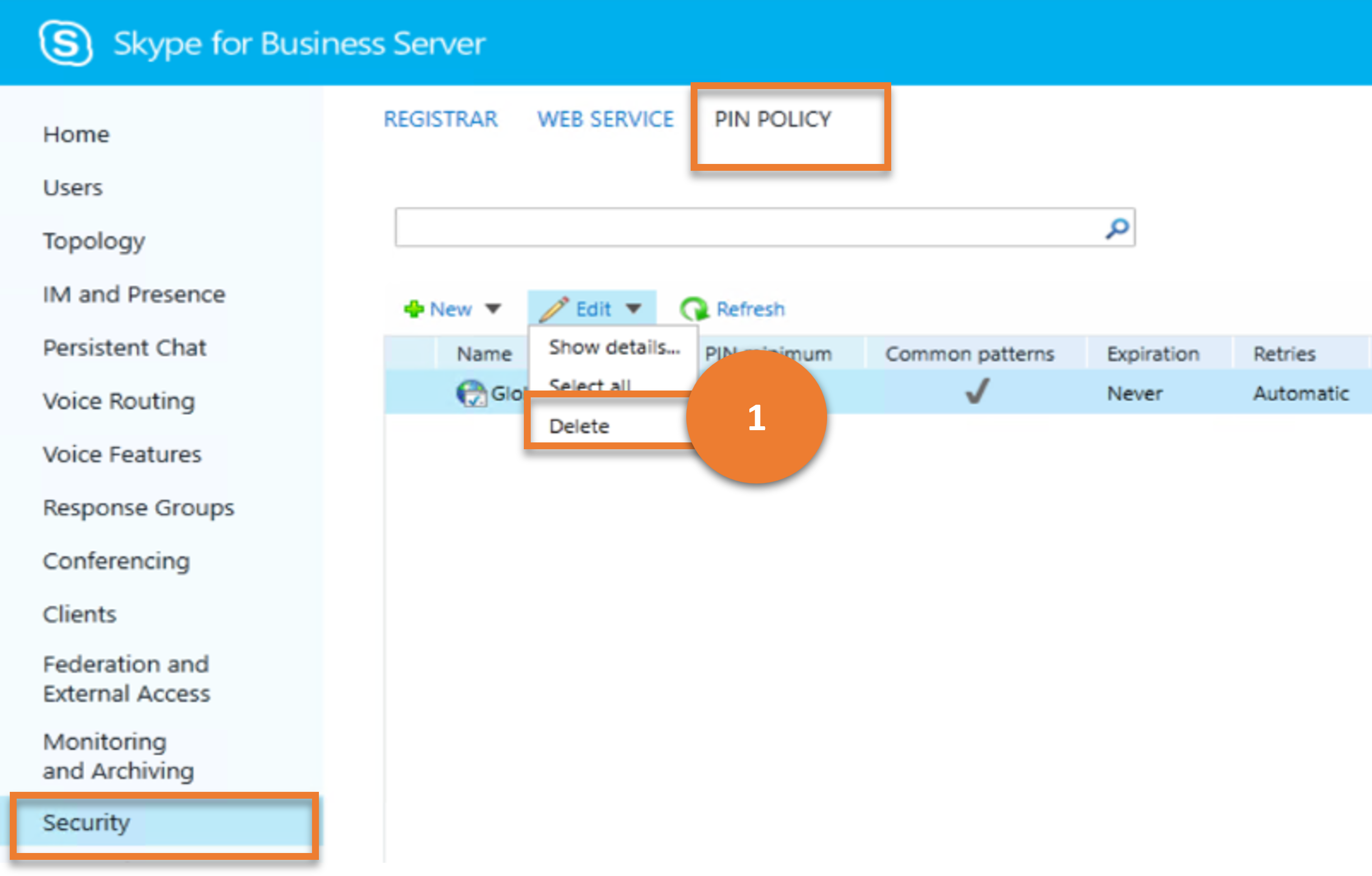The width and height of the screenshot is (1372, 876).
Task: Switch to the Web Service tab
Action: point(606,119)
